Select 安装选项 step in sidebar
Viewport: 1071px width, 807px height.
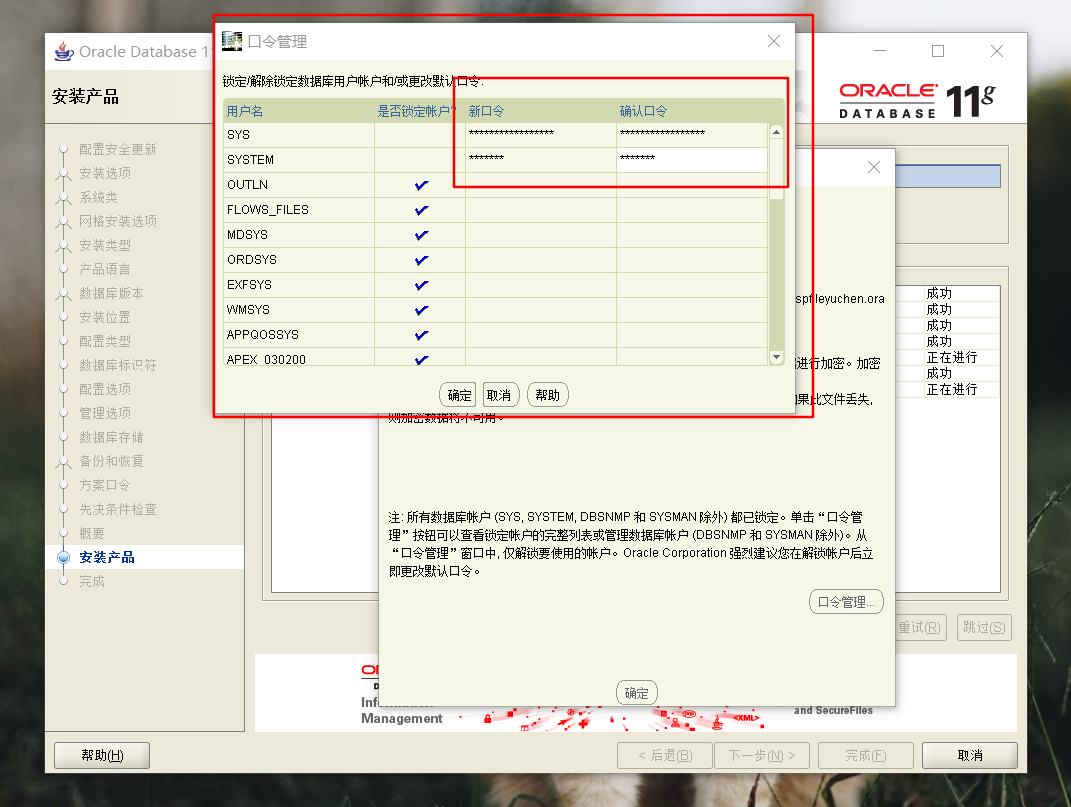[x=105, y=173]
